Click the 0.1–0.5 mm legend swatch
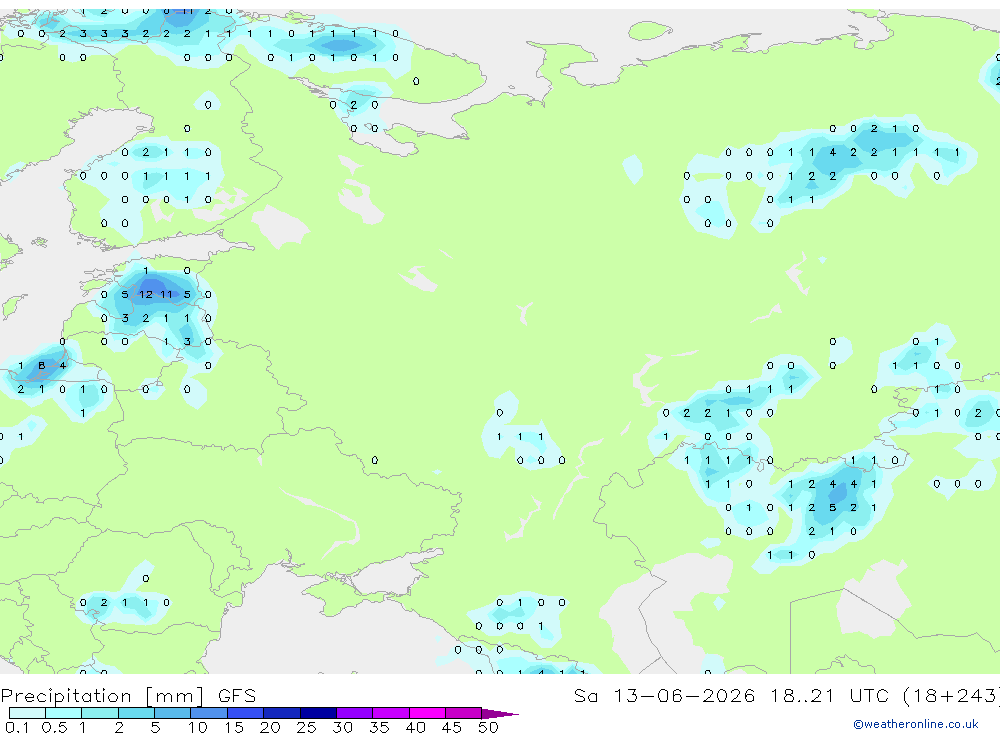Viewport: 1000px width, 733px height. click(x=27, y=713)
